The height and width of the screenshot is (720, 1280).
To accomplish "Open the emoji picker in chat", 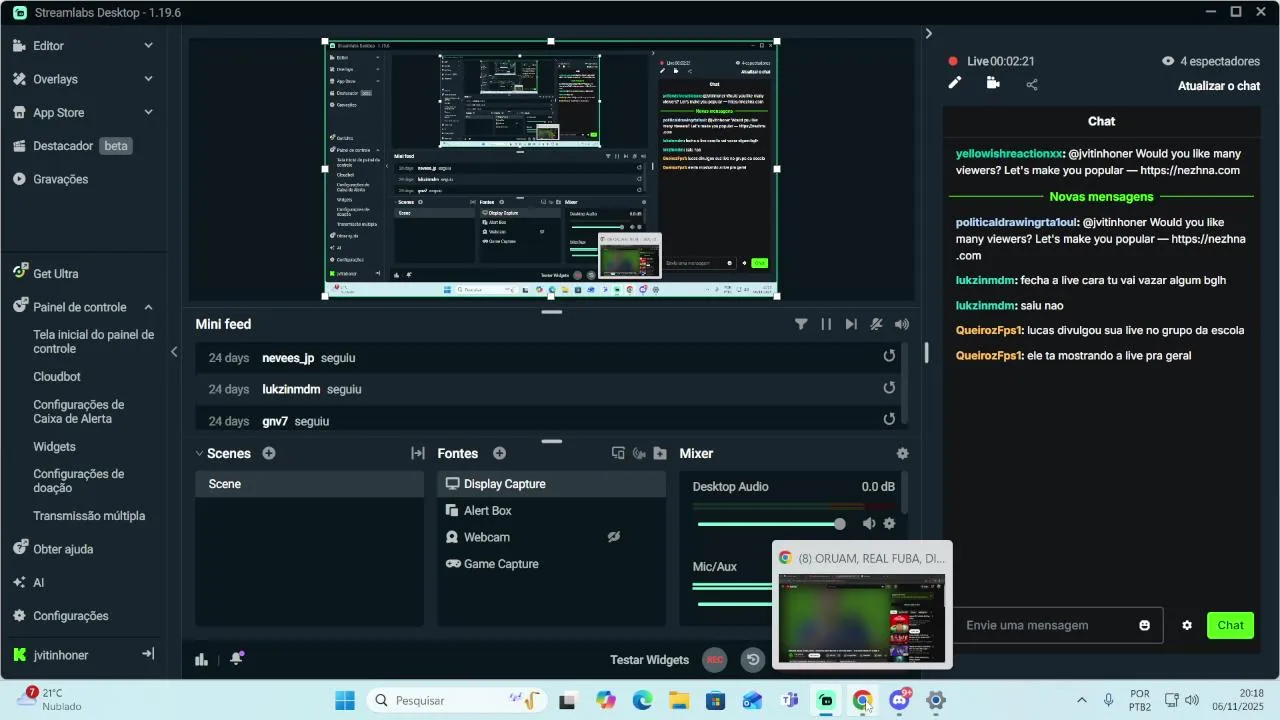I will click(x=1145, y=625).
